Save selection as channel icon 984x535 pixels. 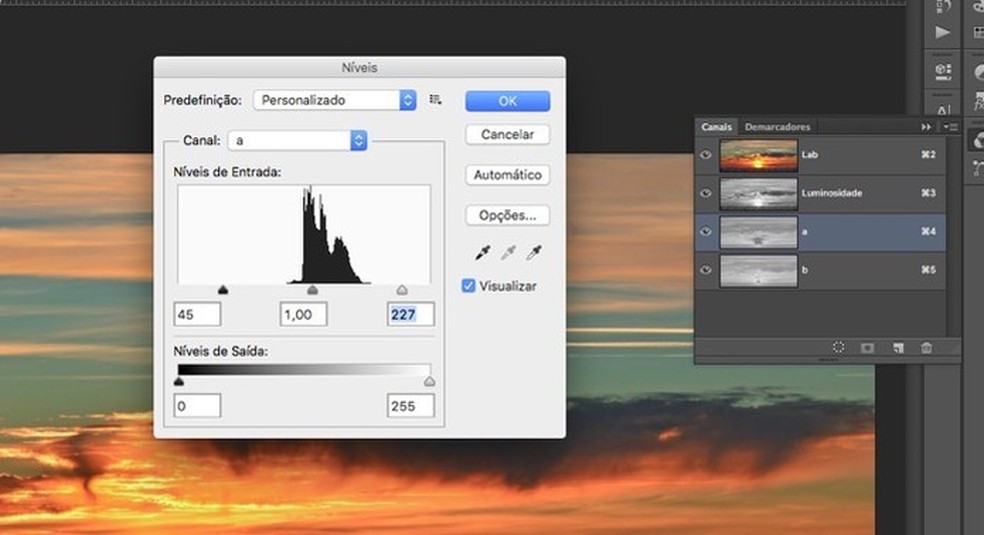868,347
